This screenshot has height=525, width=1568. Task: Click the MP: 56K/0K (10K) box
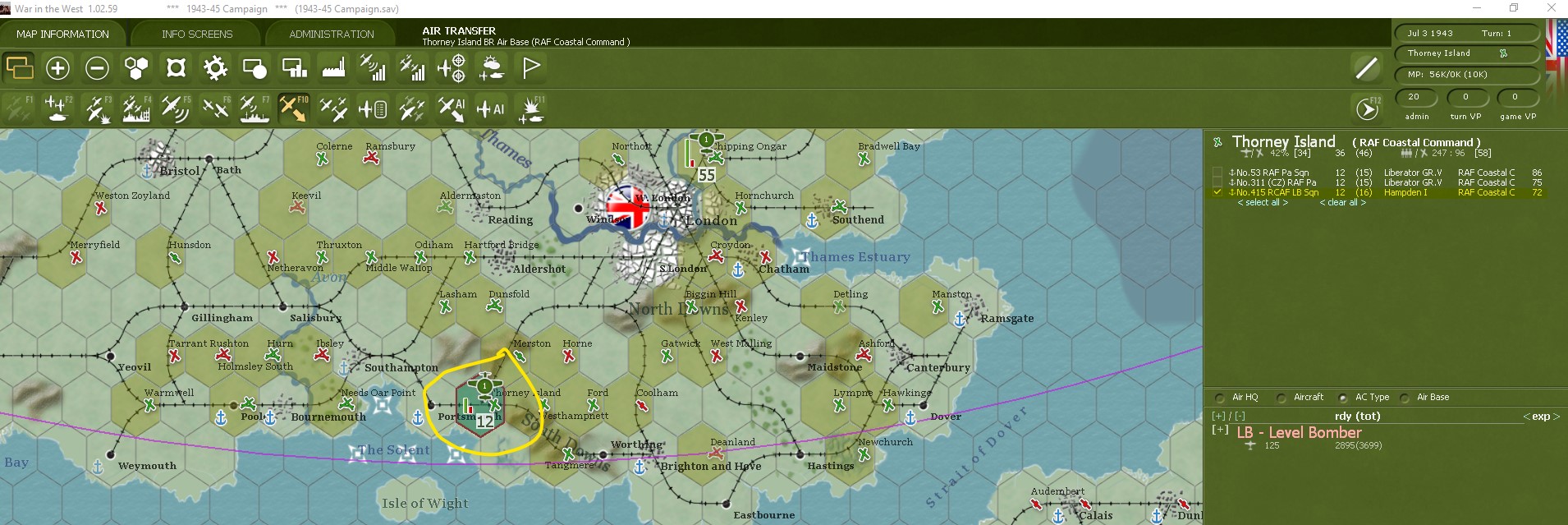(x=1466, y=74)
